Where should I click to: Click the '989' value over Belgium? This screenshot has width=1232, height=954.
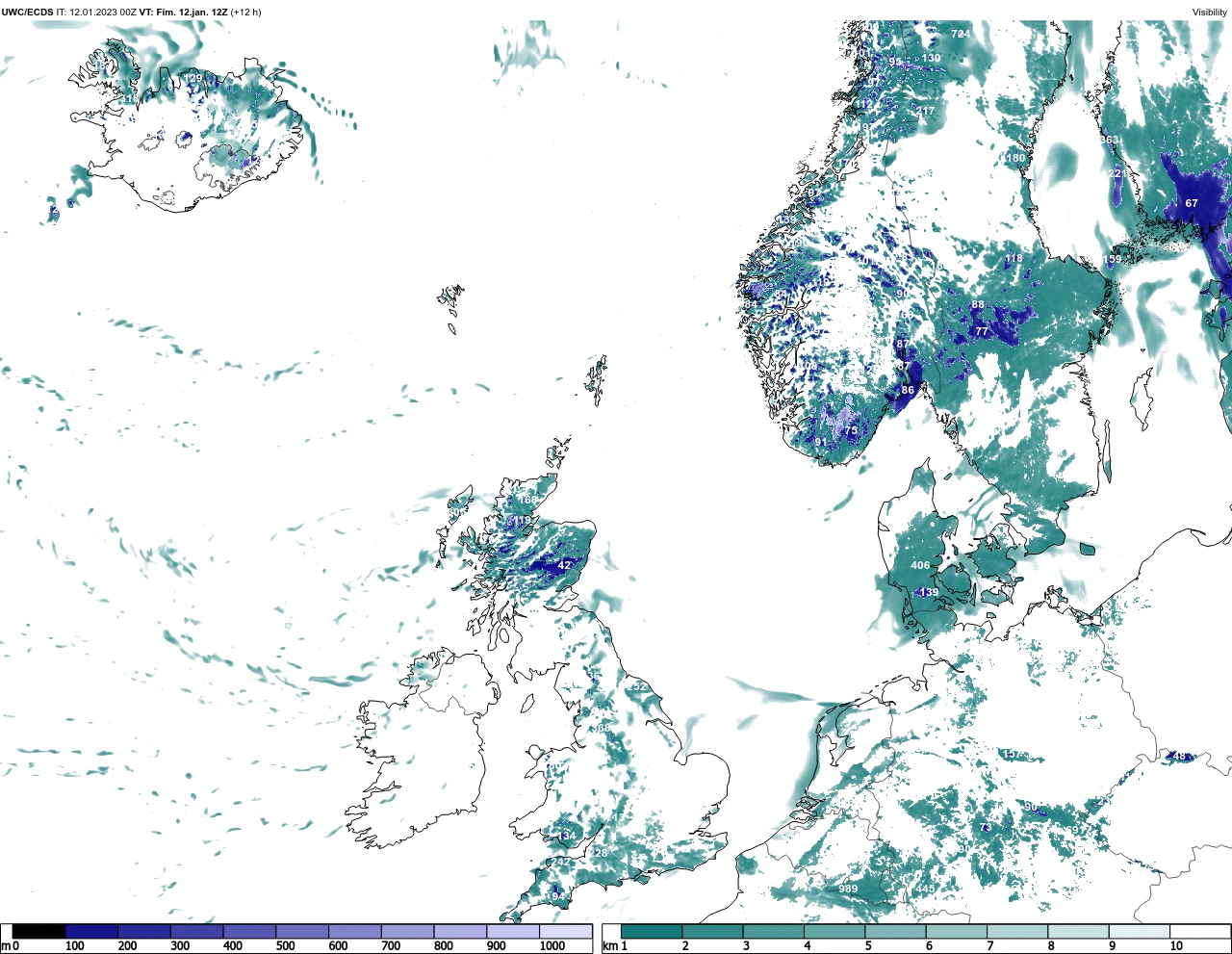pyautogui.click(x=847, y=889)
